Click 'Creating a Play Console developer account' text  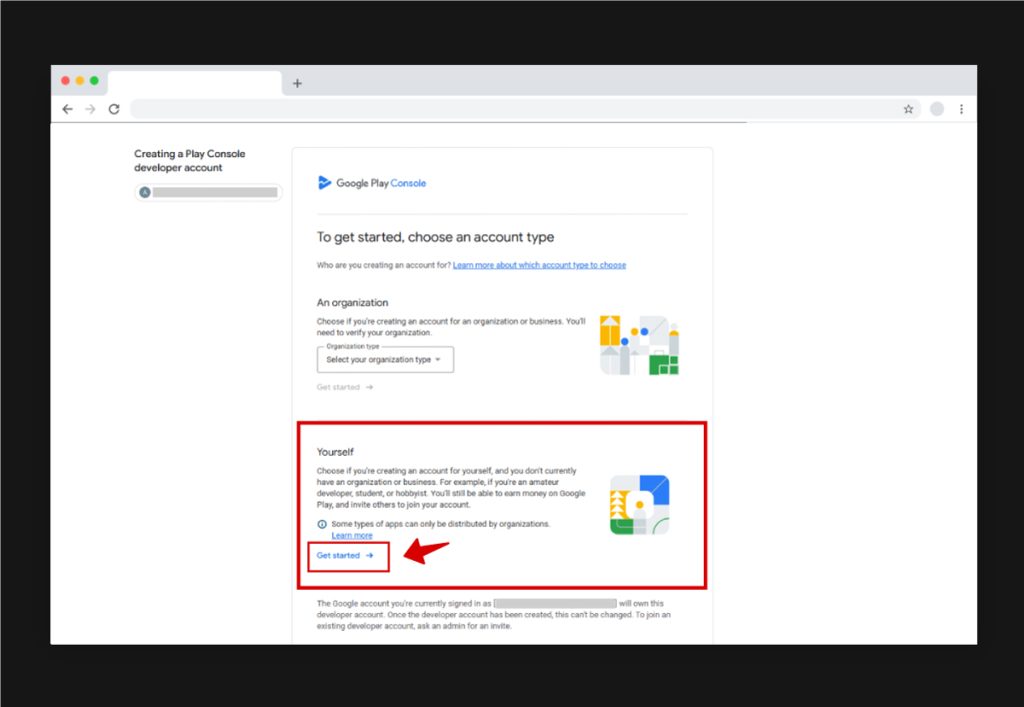[190, 161]
